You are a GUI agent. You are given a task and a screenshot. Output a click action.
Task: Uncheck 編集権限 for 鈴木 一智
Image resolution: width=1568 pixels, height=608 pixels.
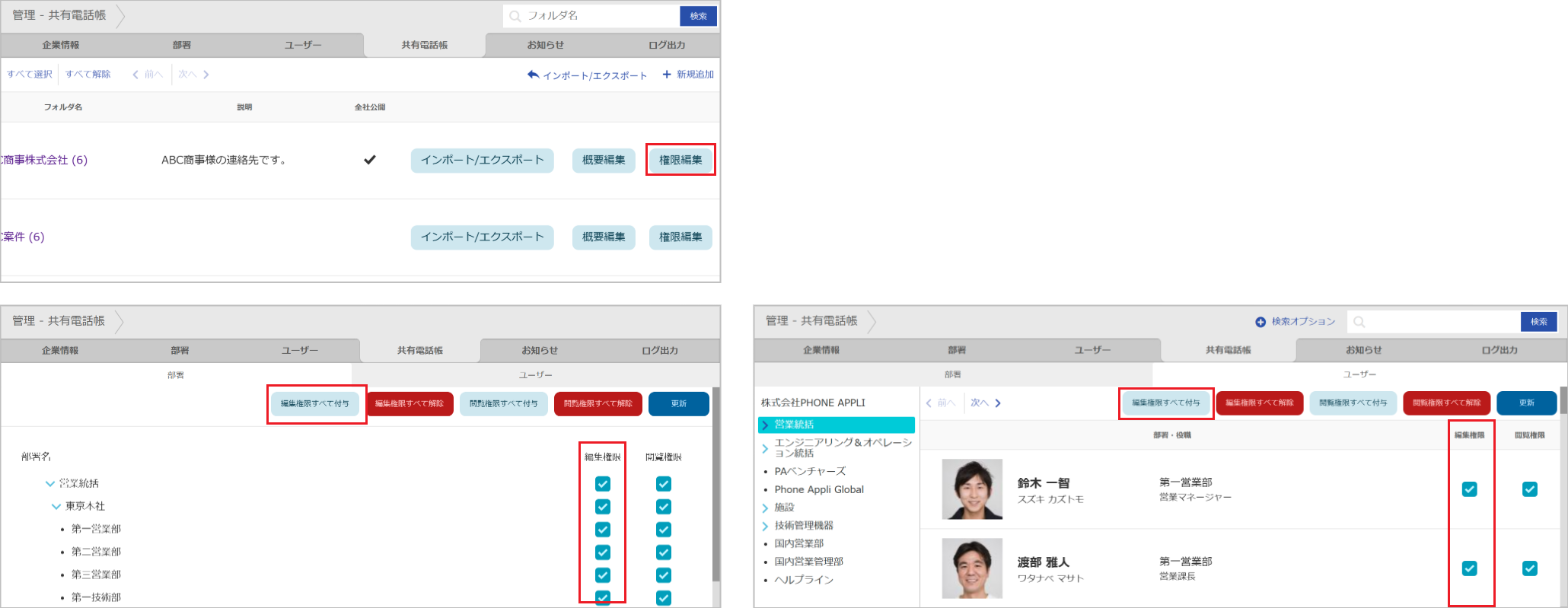(x=1469, y=489)
